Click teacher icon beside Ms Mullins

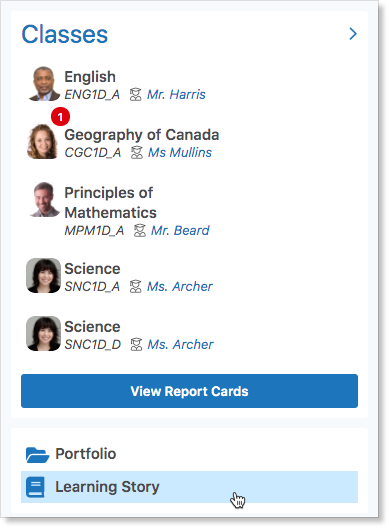tap(137, 153)
